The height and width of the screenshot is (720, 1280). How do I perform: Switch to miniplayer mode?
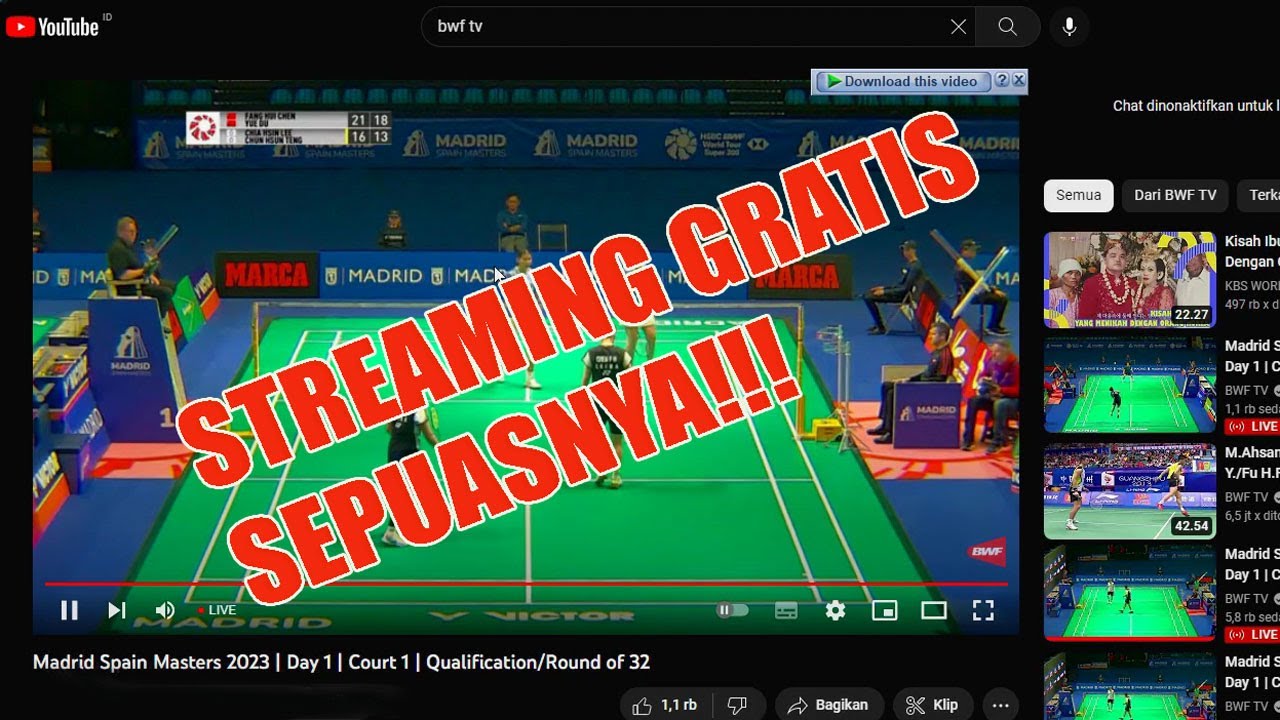point(884,610)
